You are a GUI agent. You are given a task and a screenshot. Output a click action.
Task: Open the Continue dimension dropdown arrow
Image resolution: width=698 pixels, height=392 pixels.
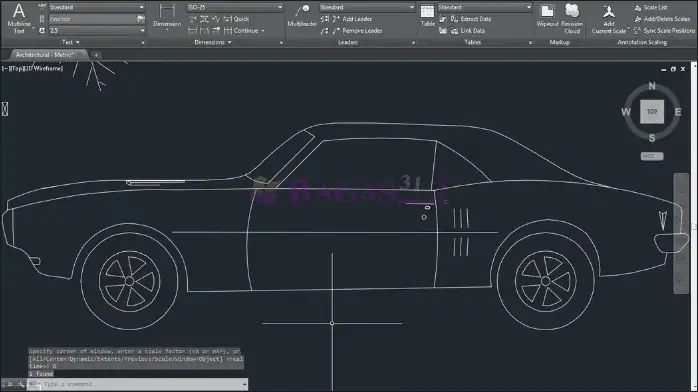(x=263, y=31)
